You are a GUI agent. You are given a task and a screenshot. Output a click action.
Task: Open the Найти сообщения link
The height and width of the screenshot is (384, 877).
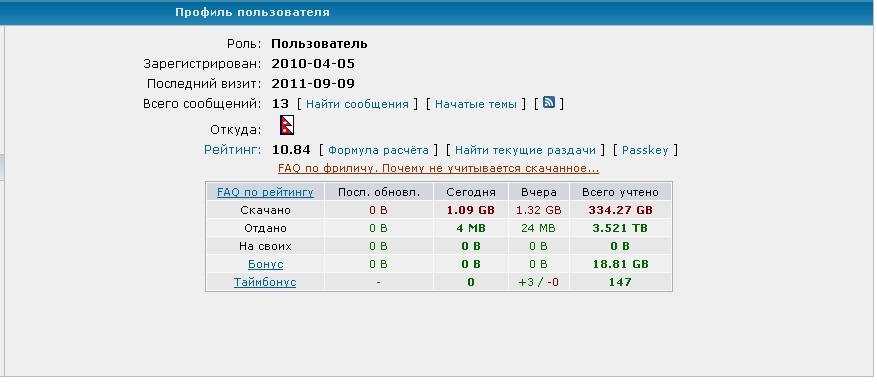coord(357,104)
